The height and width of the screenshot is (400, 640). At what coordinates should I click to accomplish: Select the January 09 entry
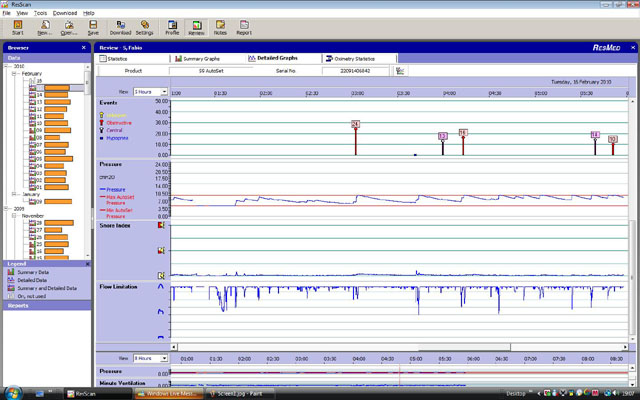click(x=51, y=202)
